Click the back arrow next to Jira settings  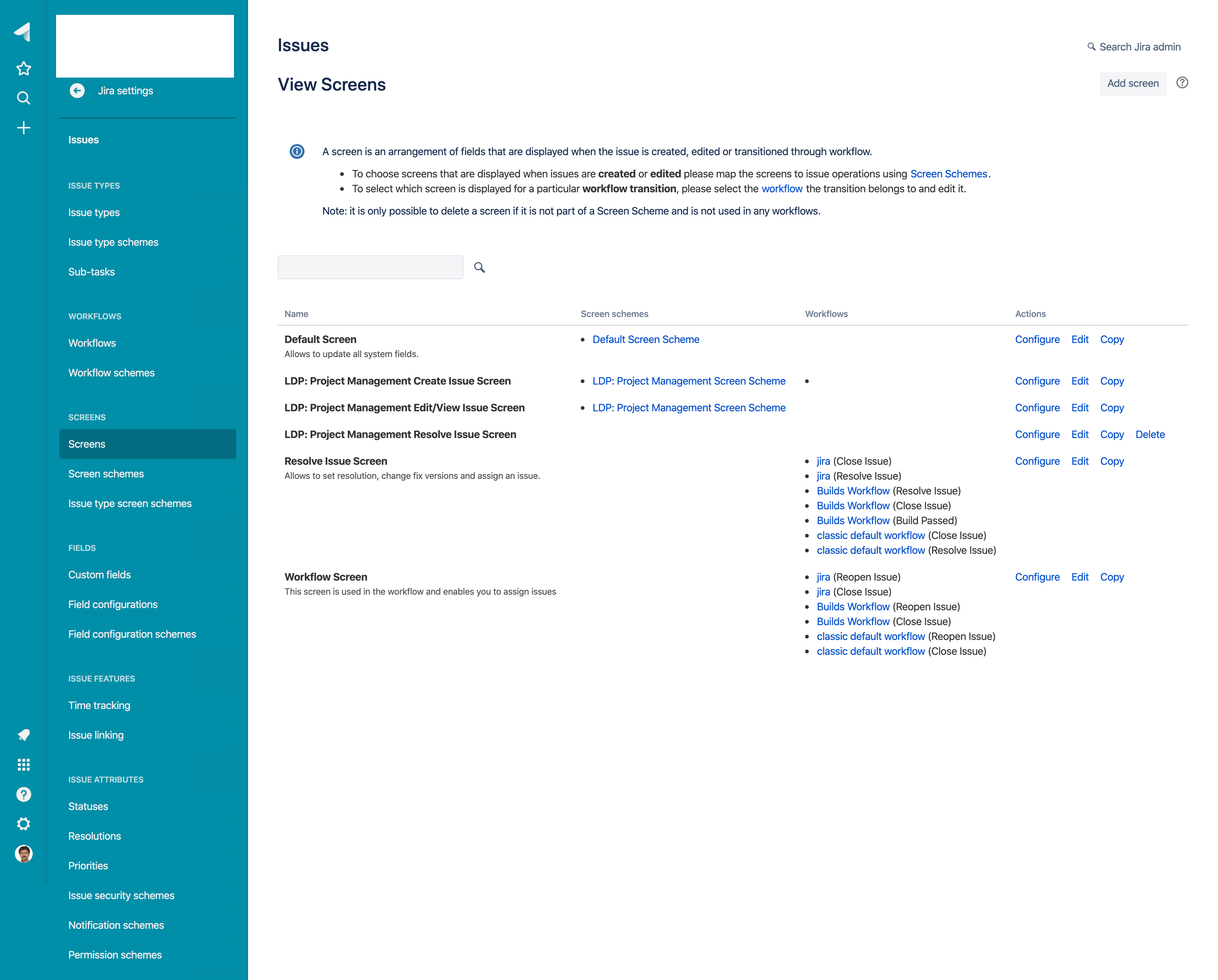pyautogui.click(x=77, y=90)
